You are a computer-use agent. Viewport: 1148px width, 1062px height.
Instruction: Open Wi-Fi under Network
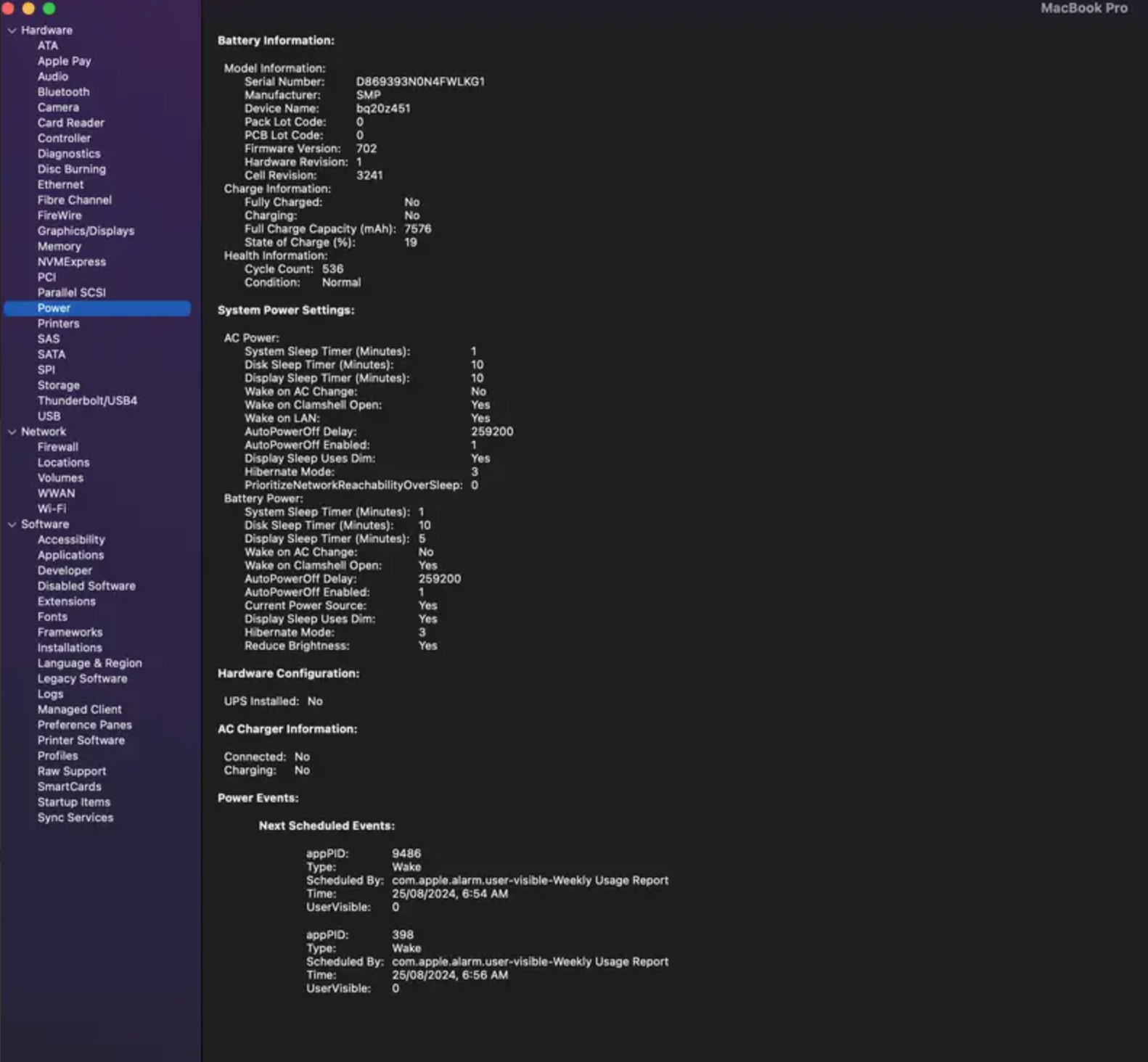pos(52,509)
